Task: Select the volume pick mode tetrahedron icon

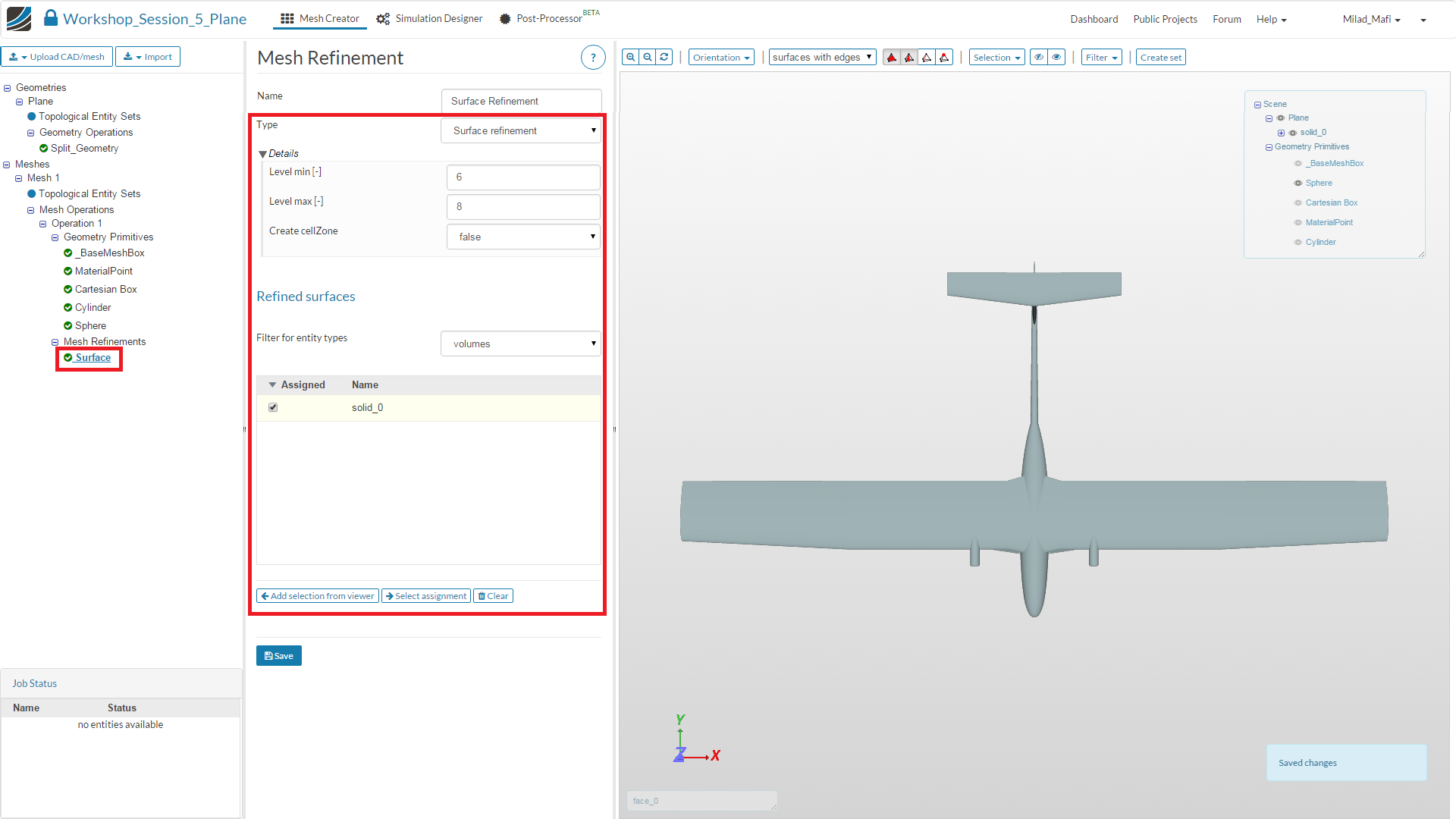Action: [892, 58]
